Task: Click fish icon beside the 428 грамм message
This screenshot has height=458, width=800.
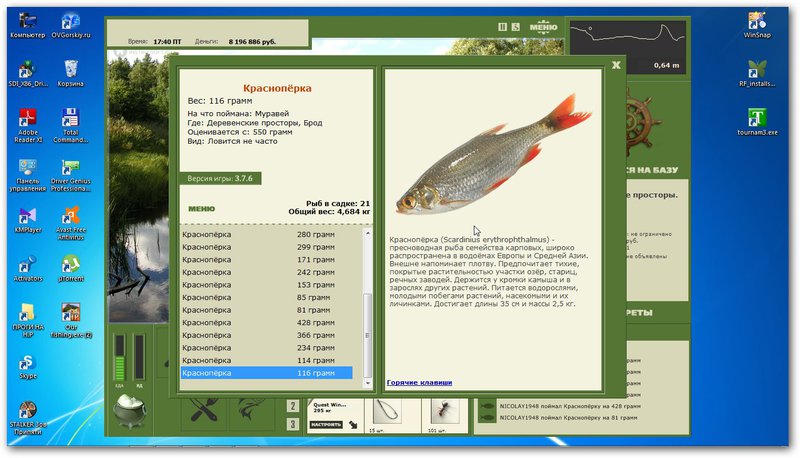Action: click(x=487, y=406)
